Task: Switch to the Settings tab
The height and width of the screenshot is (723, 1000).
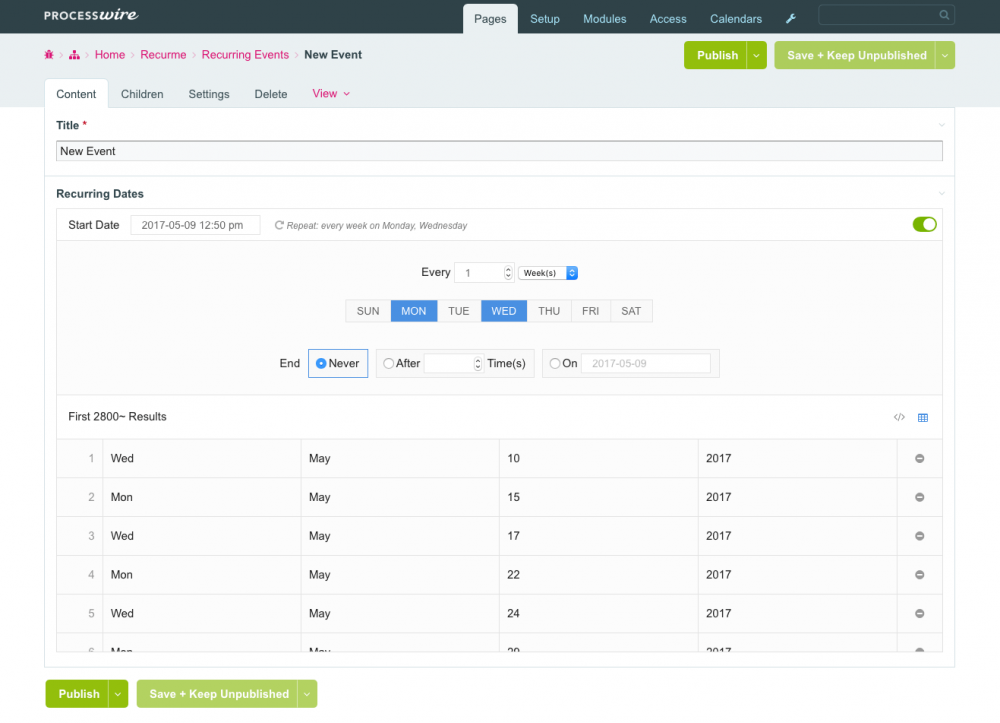Action: (x=209, y=94)
